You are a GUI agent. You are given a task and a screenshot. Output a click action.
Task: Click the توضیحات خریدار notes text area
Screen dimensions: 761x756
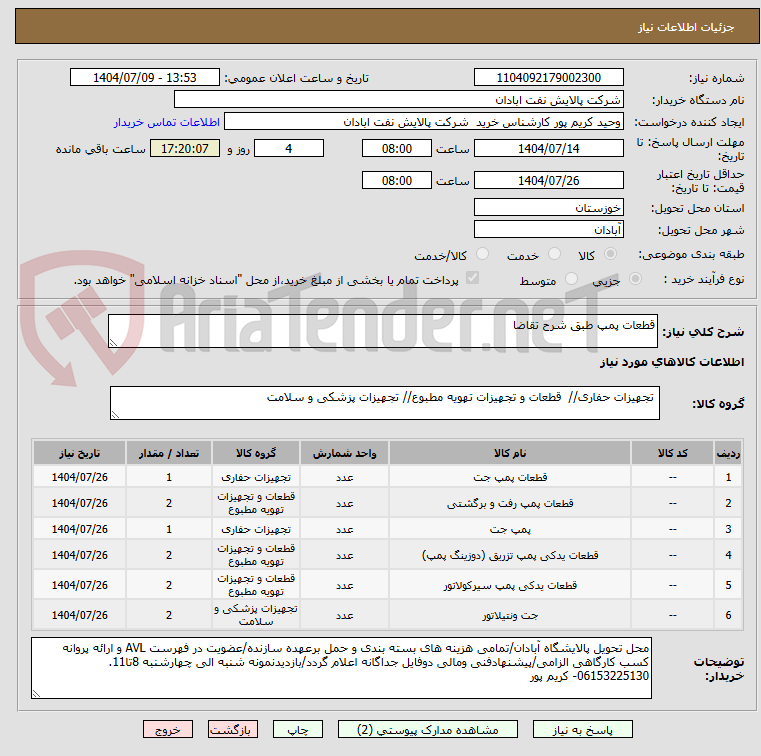click(x=341, y=668)
